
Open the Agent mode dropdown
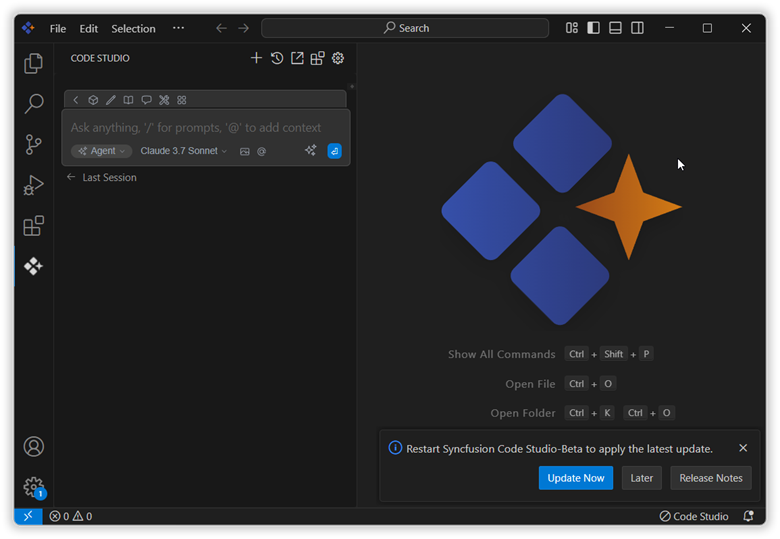[101, 151]
